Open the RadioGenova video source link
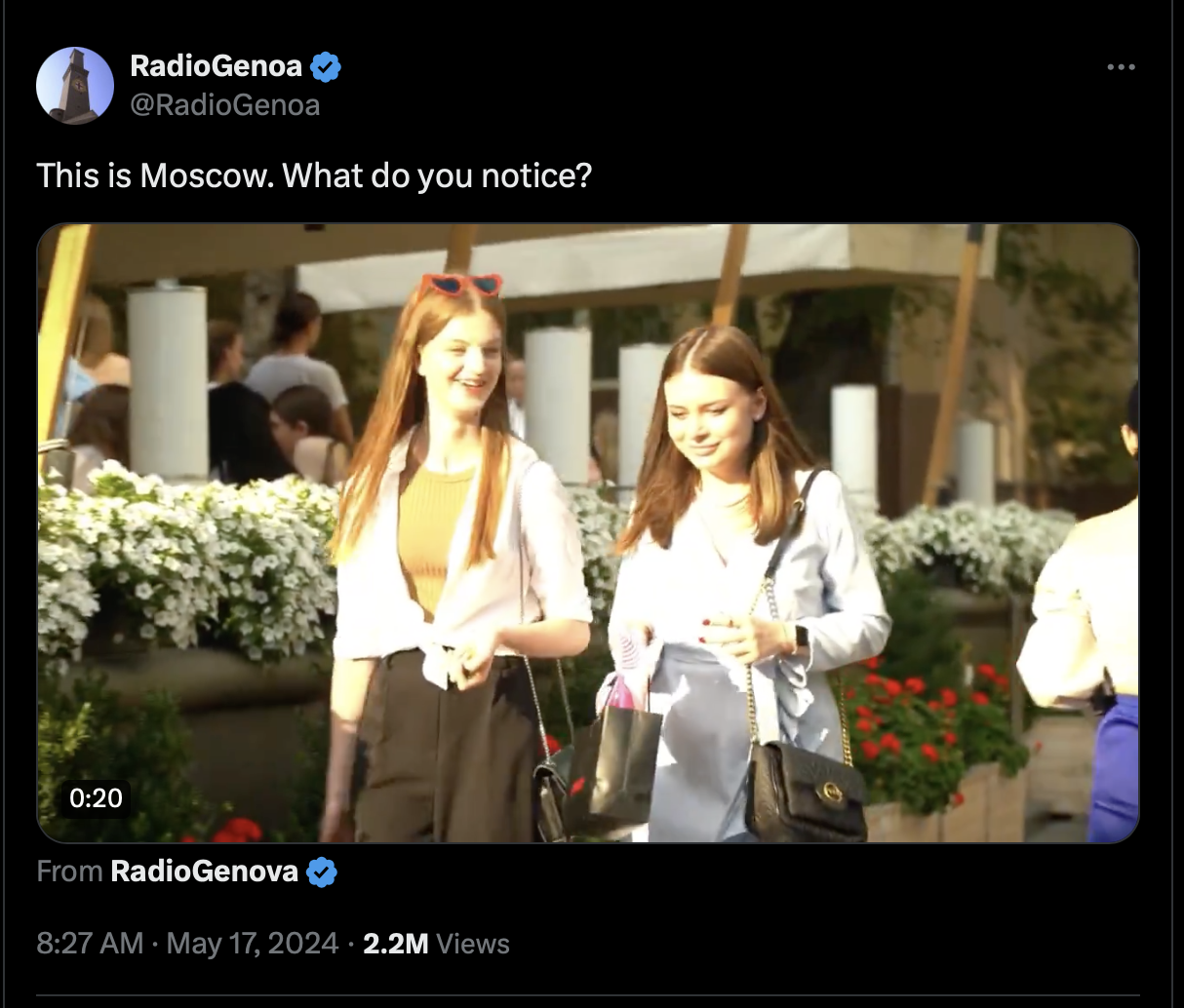1184x1008 pixels. pyautogui.click(x=205, y=871)
